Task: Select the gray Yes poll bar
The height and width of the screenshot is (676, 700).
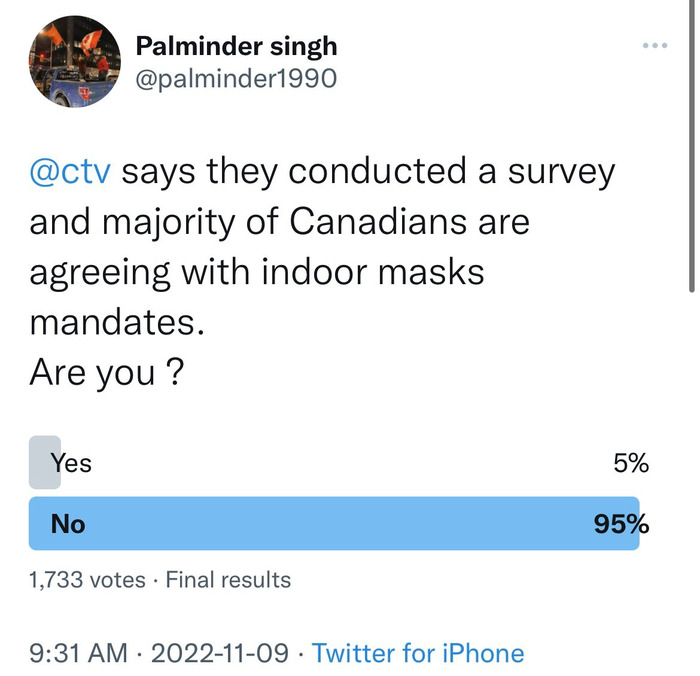Action: coord(45,463)
